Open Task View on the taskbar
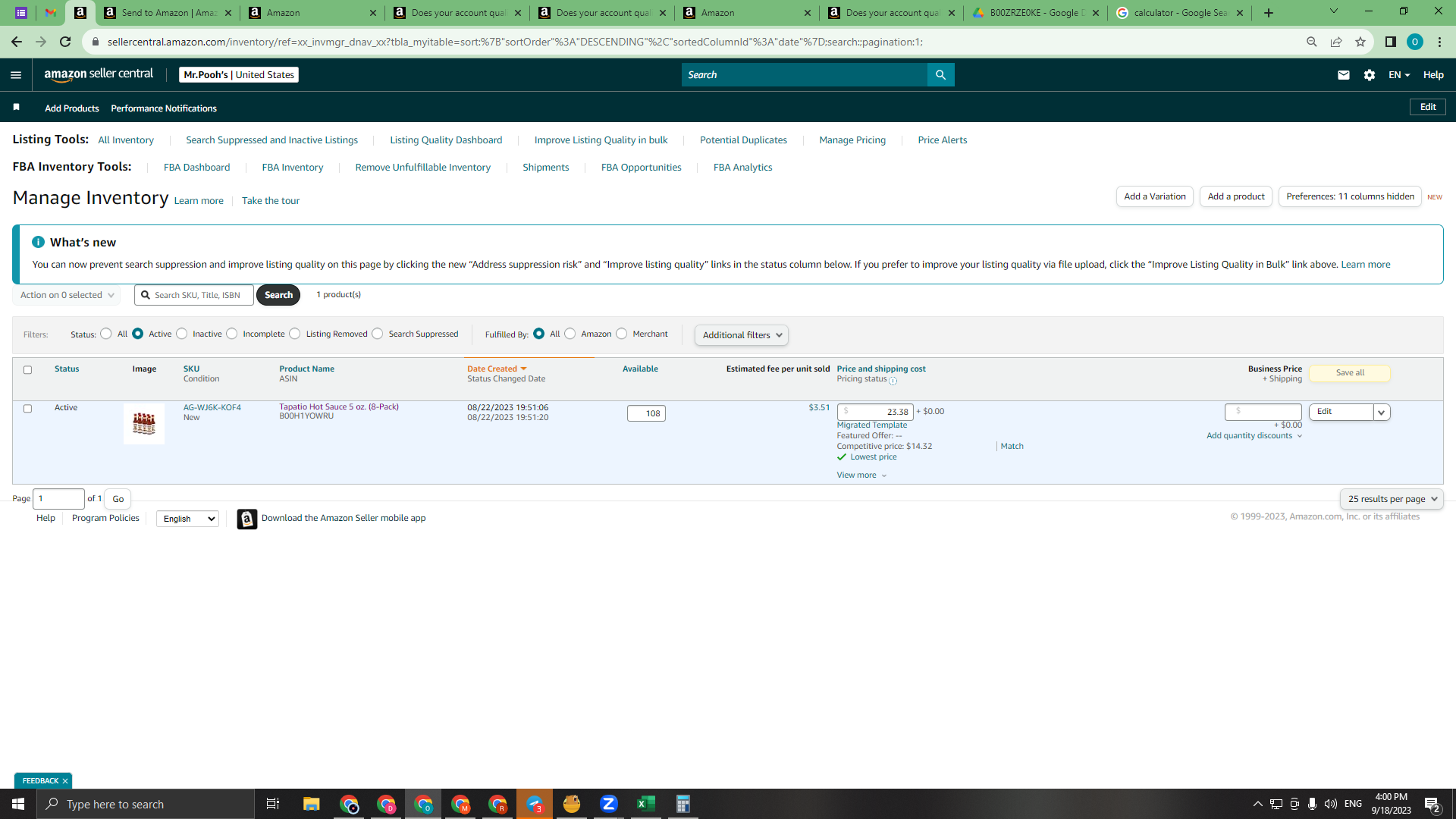 tap(273, 804)
